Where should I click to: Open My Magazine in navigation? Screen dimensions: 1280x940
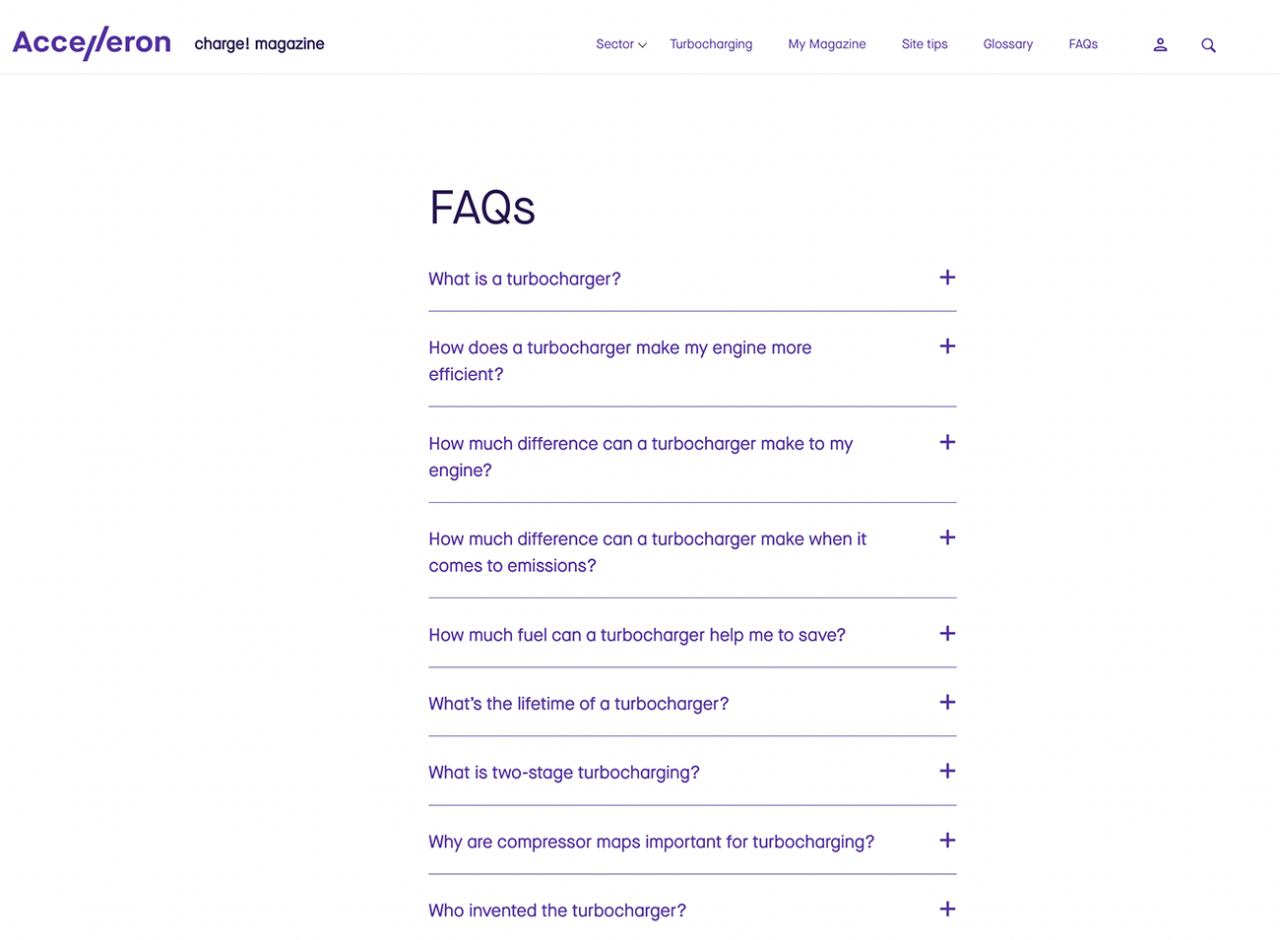[827, 44]
